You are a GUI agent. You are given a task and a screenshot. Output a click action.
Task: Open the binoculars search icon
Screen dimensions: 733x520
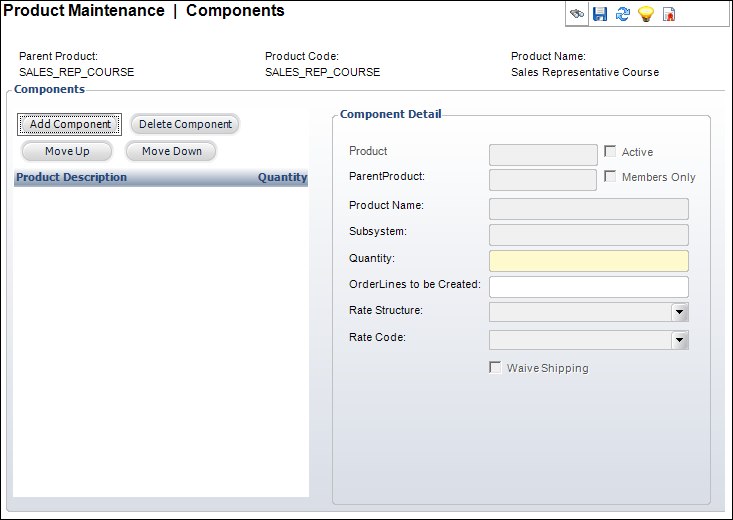click(577, 14)
